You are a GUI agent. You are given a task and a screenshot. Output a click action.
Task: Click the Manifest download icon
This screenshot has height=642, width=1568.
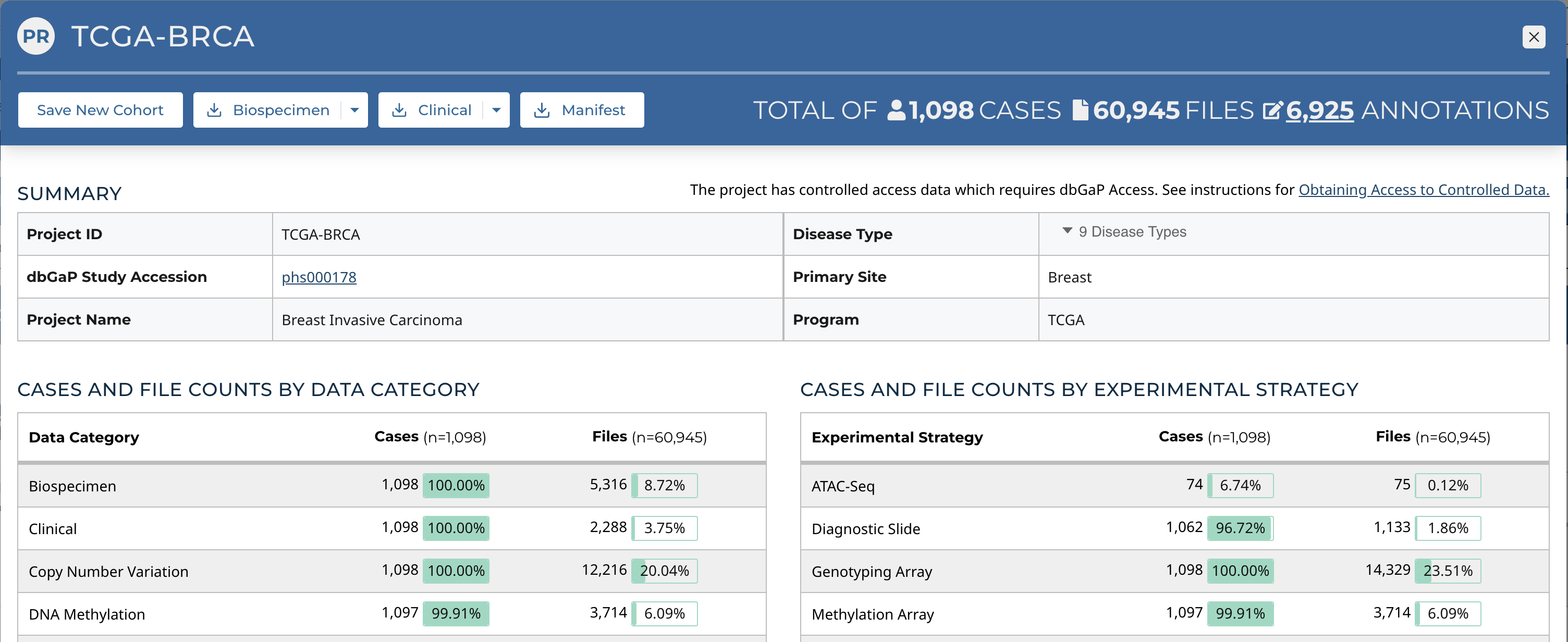(x=541, y=110)
